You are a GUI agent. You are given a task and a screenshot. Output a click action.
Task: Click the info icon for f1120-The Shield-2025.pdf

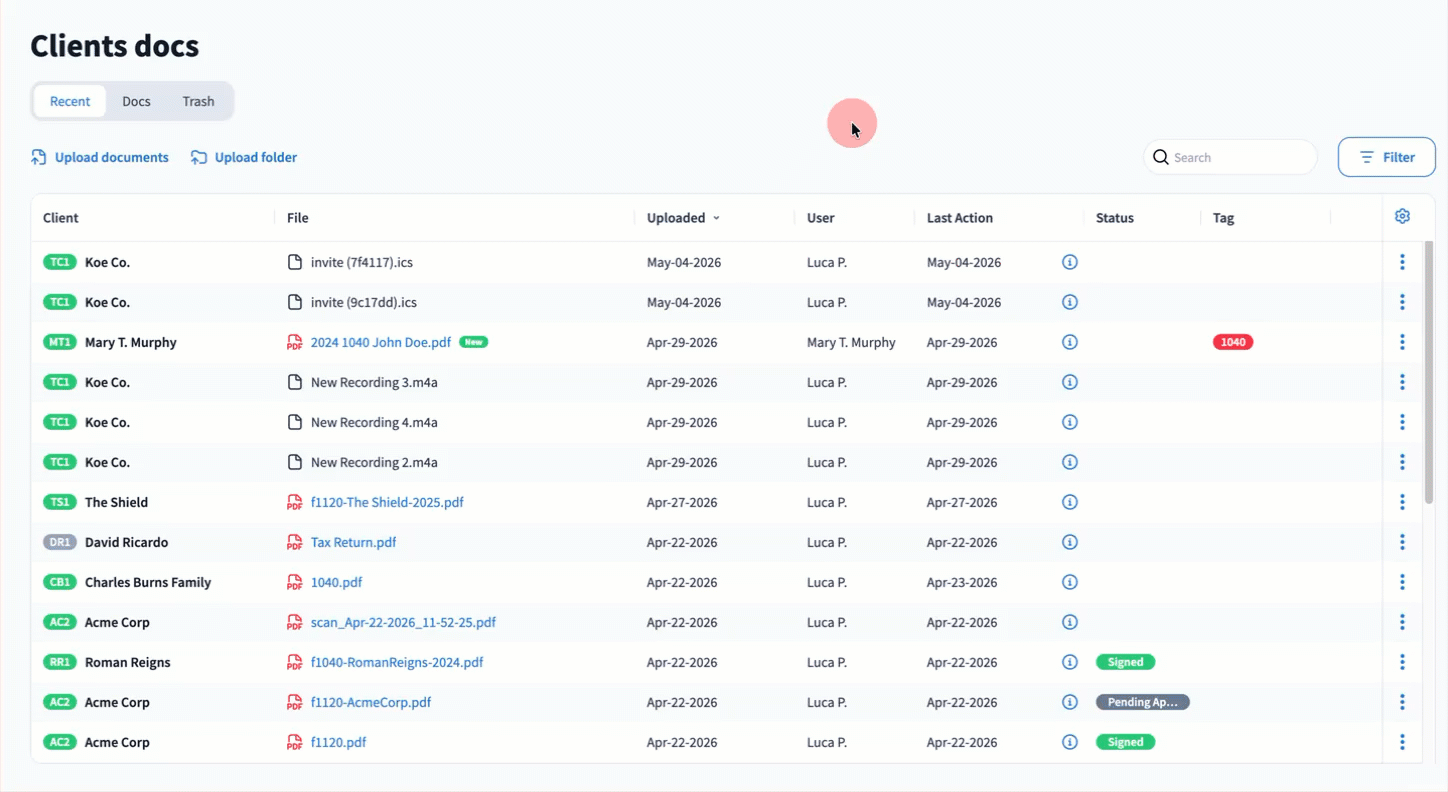[1069, 502]
